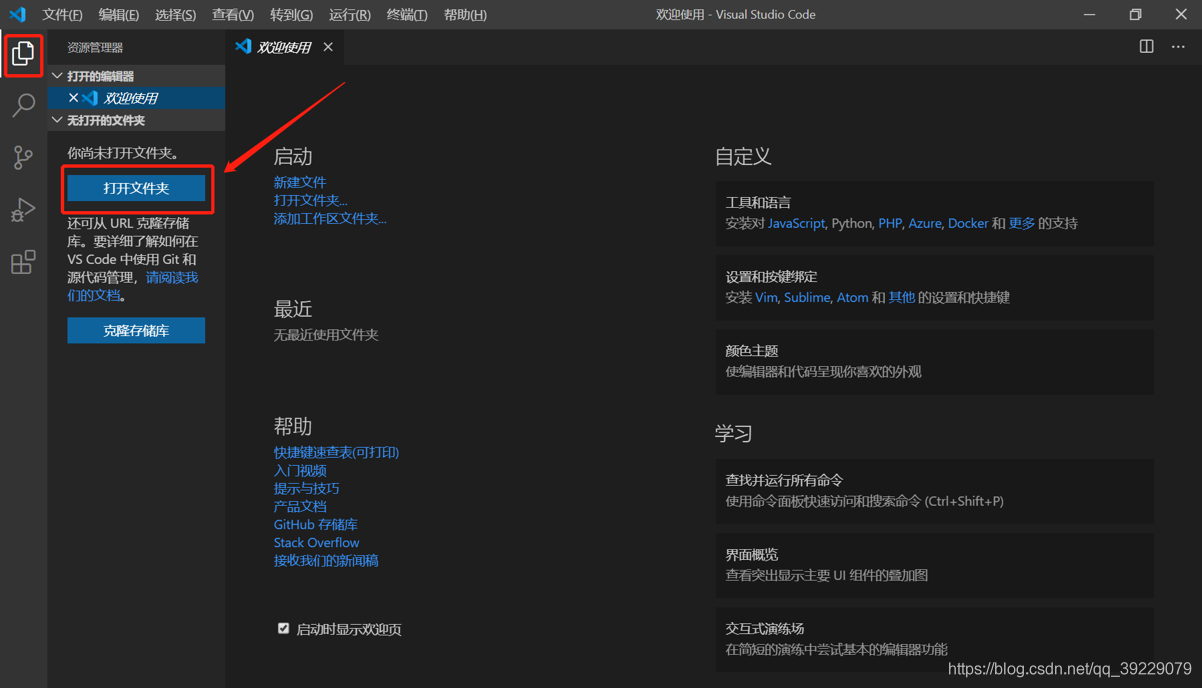
Task: Click the Vim keybinding link
Action: point(766,297)
